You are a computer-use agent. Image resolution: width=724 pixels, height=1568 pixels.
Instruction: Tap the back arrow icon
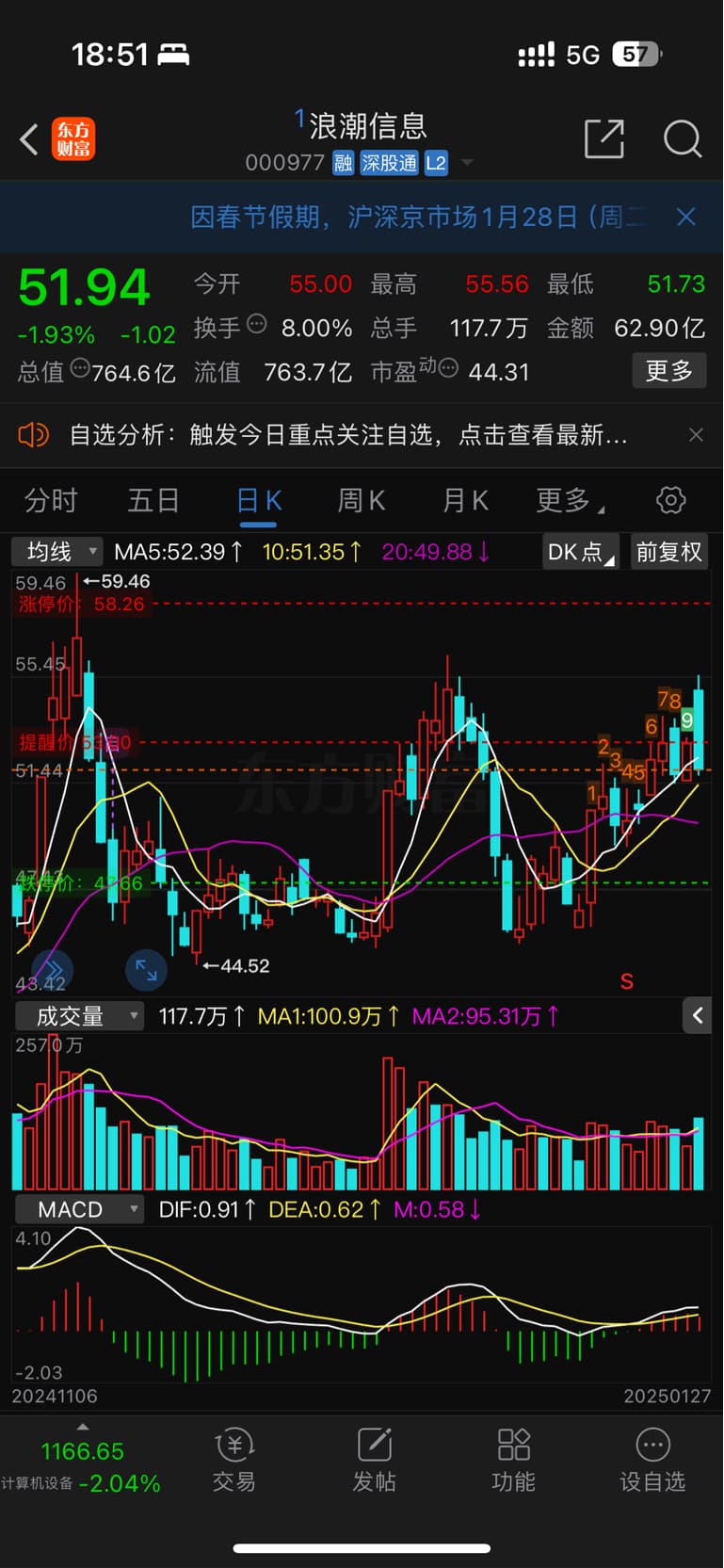pos(29,140)
